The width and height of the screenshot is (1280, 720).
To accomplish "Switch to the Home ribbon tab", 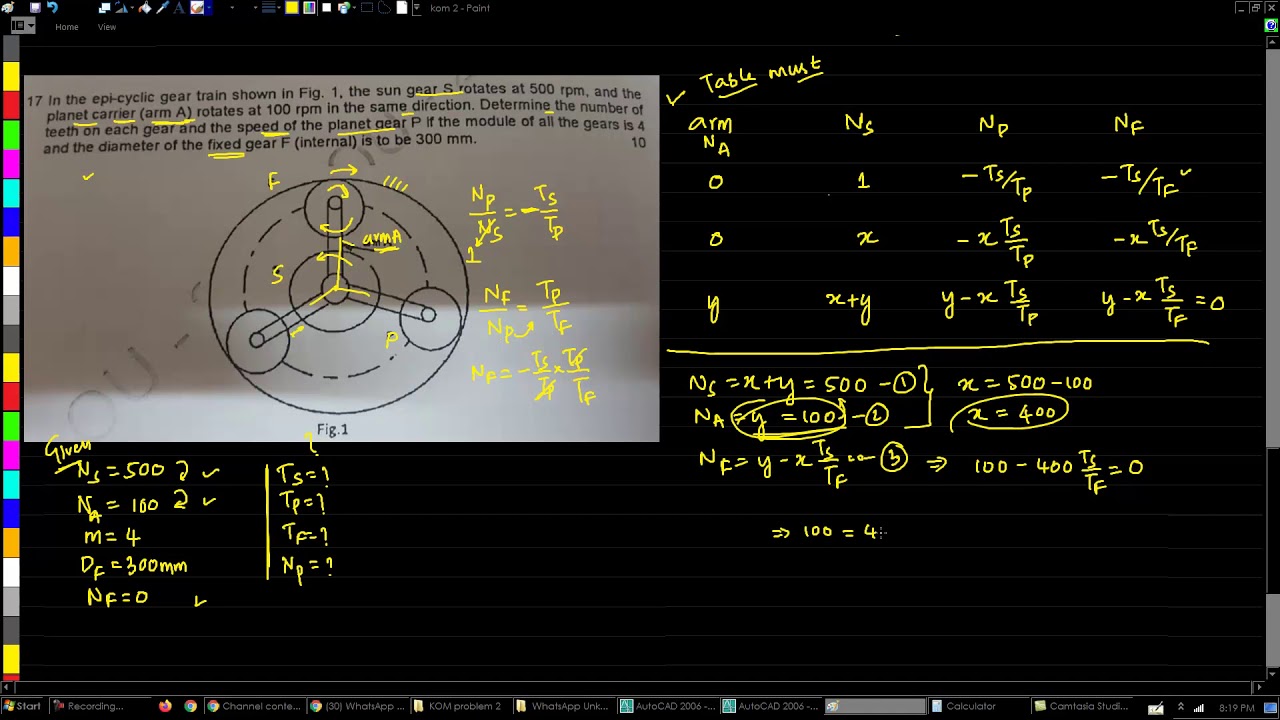I will tap(67, 27).
